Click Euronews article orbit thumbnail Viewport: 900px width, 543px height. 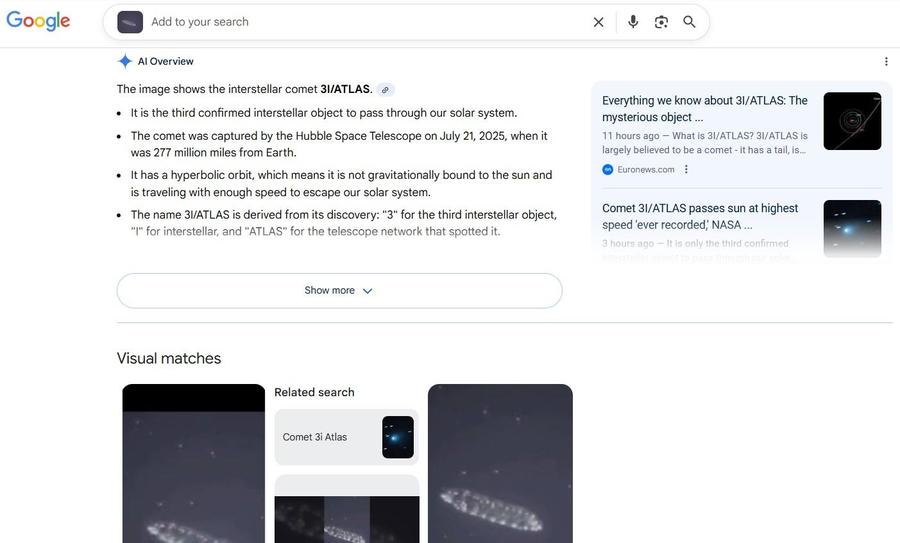(852, 121)
